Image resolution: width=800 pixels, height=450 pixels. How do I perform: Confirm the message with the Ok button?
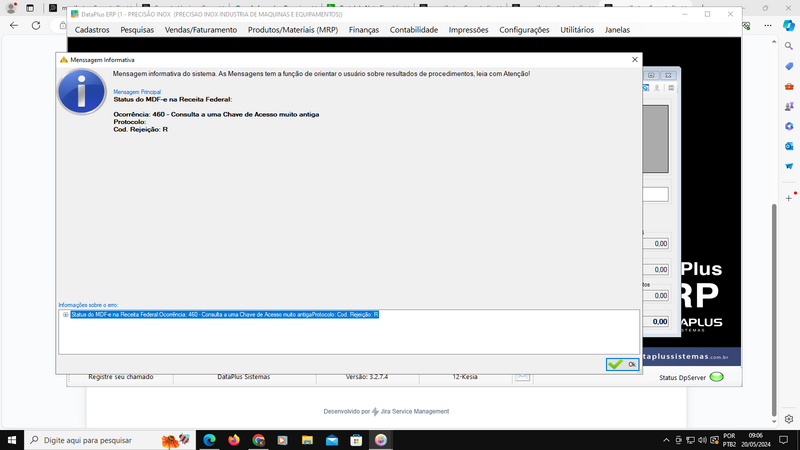point(622,364)
